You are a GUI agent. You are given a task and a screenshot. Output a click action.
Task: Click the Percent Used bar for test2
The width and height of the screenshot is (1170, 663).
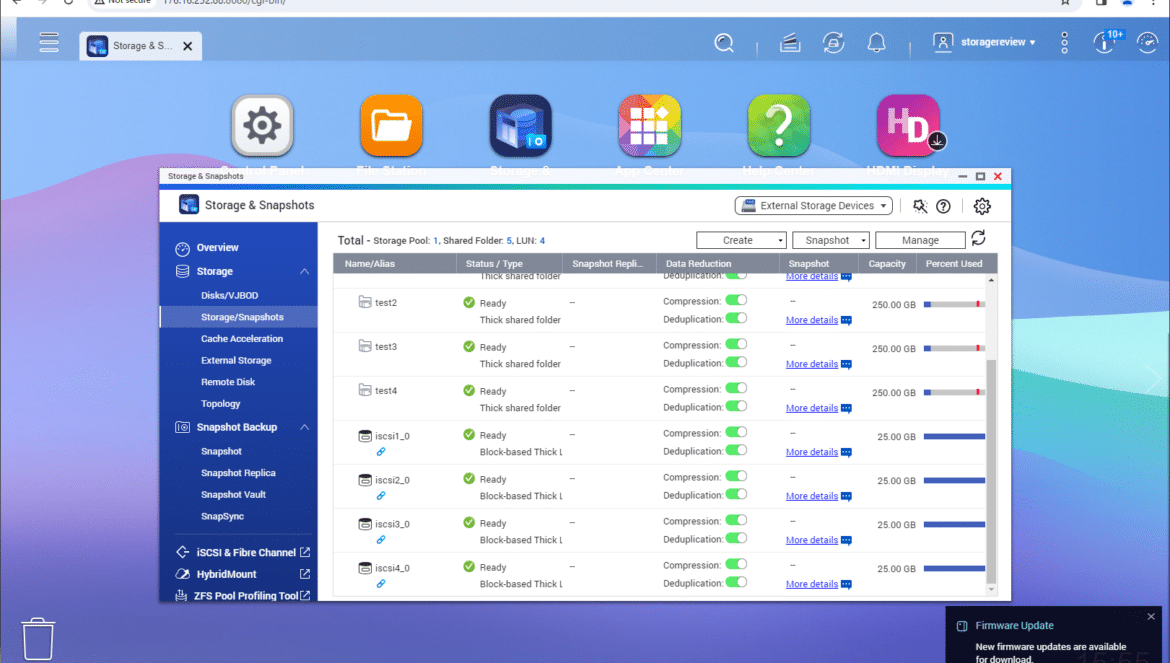click(954, 304)
